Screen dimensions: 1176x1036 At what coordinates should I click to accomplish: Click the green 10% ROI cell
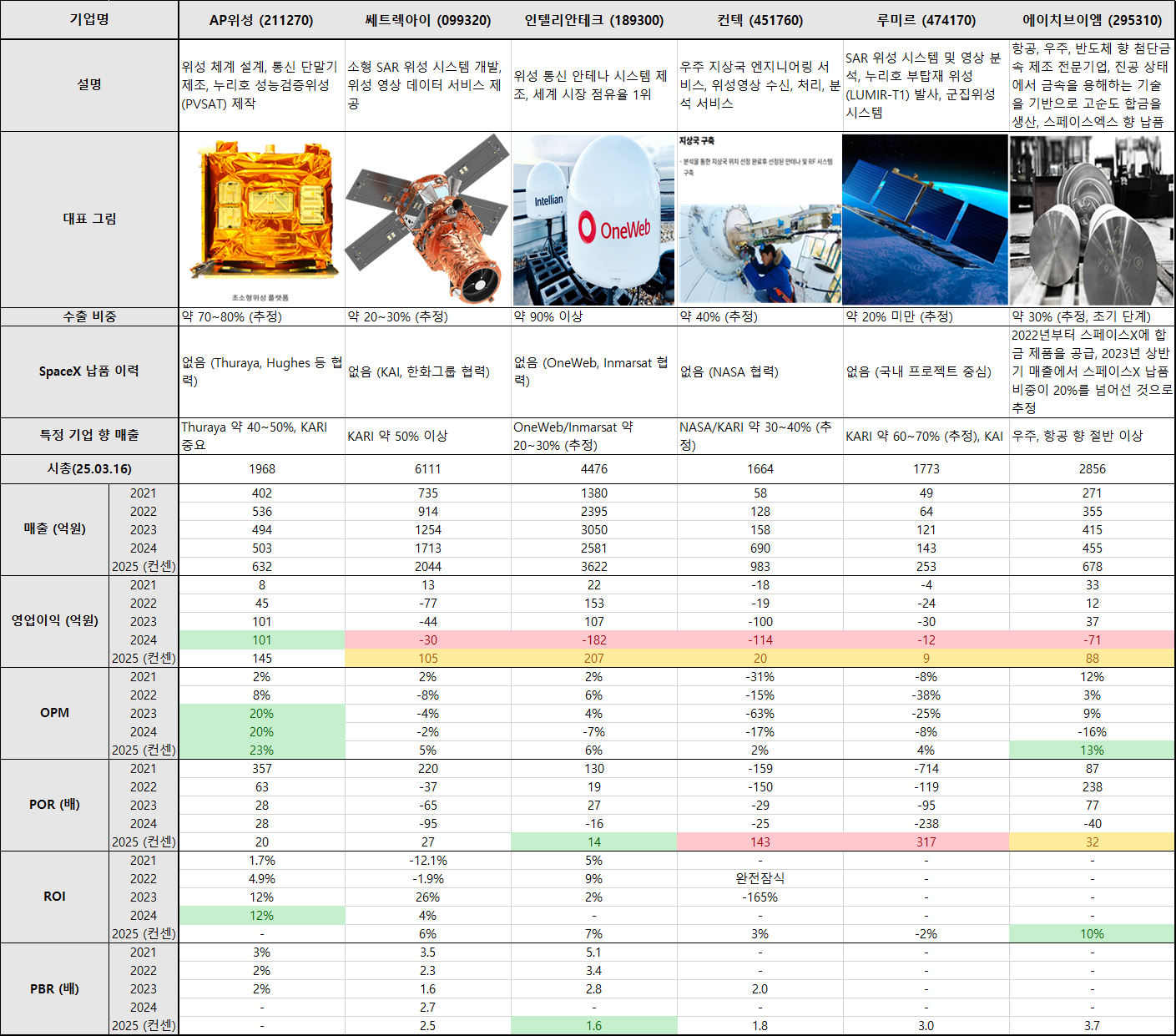click(1092, 934)
